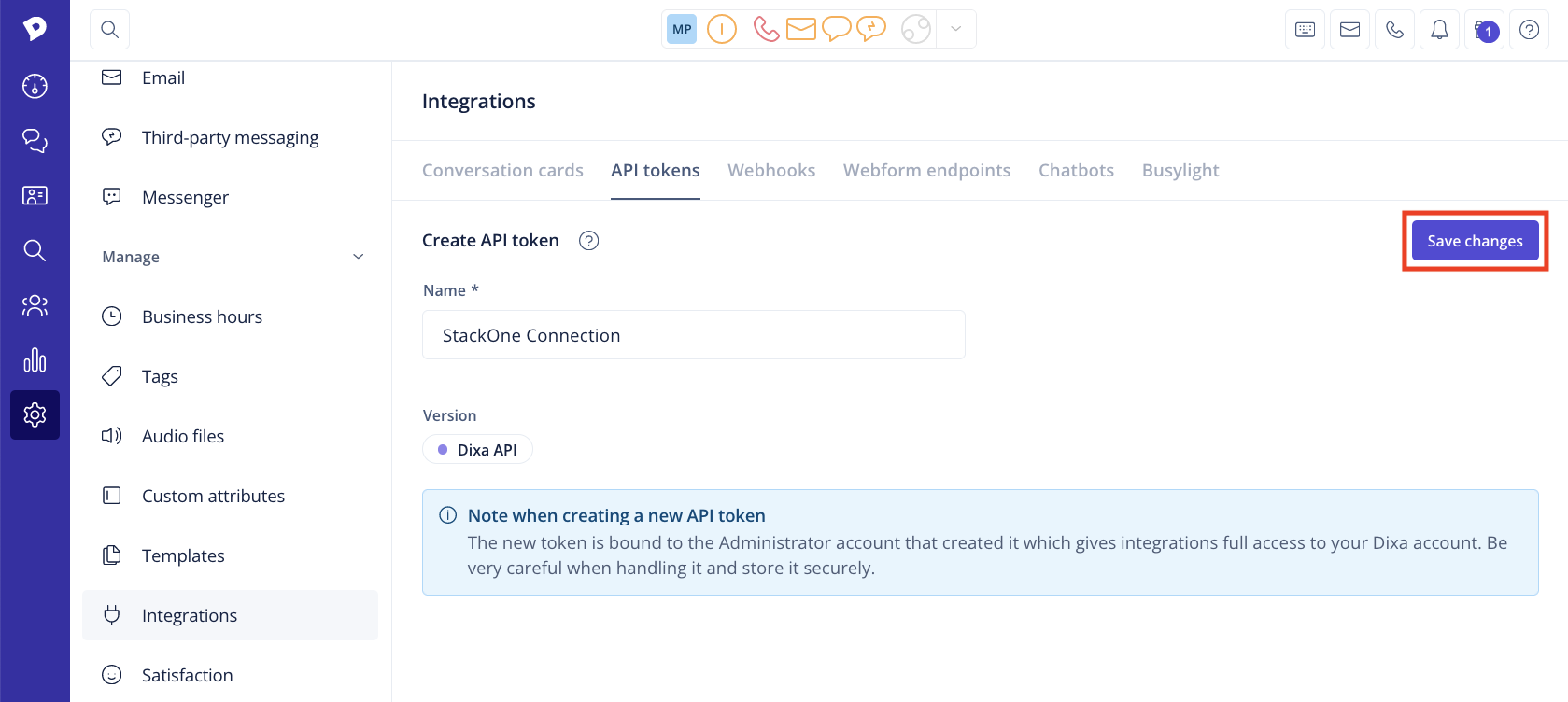Open the top-right help question icon

(x=1529, y=30)
